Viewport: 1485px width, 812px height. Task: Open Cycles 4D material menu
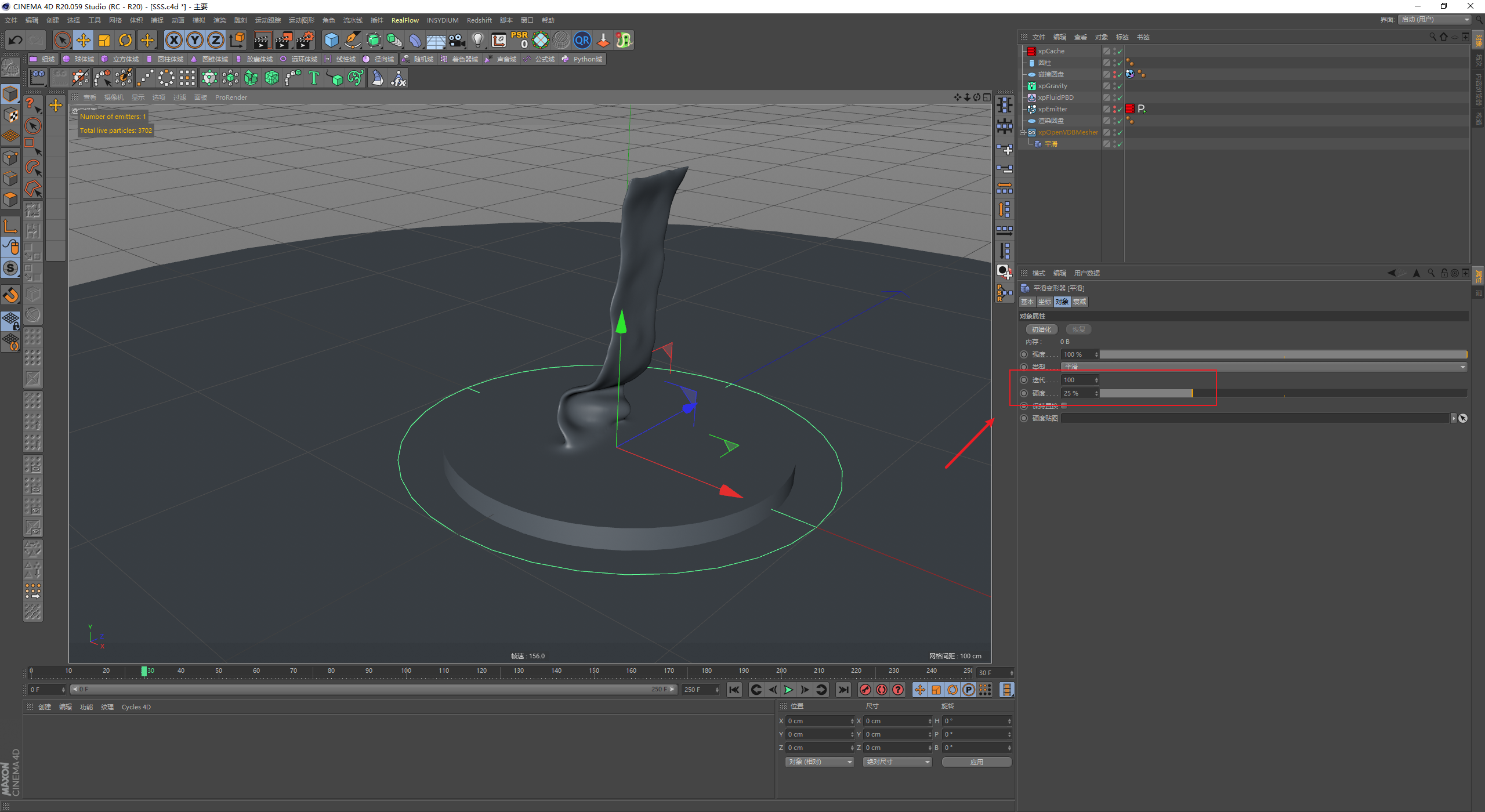[136, 707]
